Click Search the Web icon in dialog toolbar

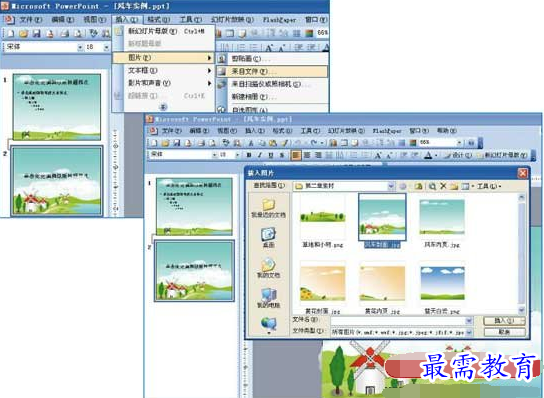[432, 186]
